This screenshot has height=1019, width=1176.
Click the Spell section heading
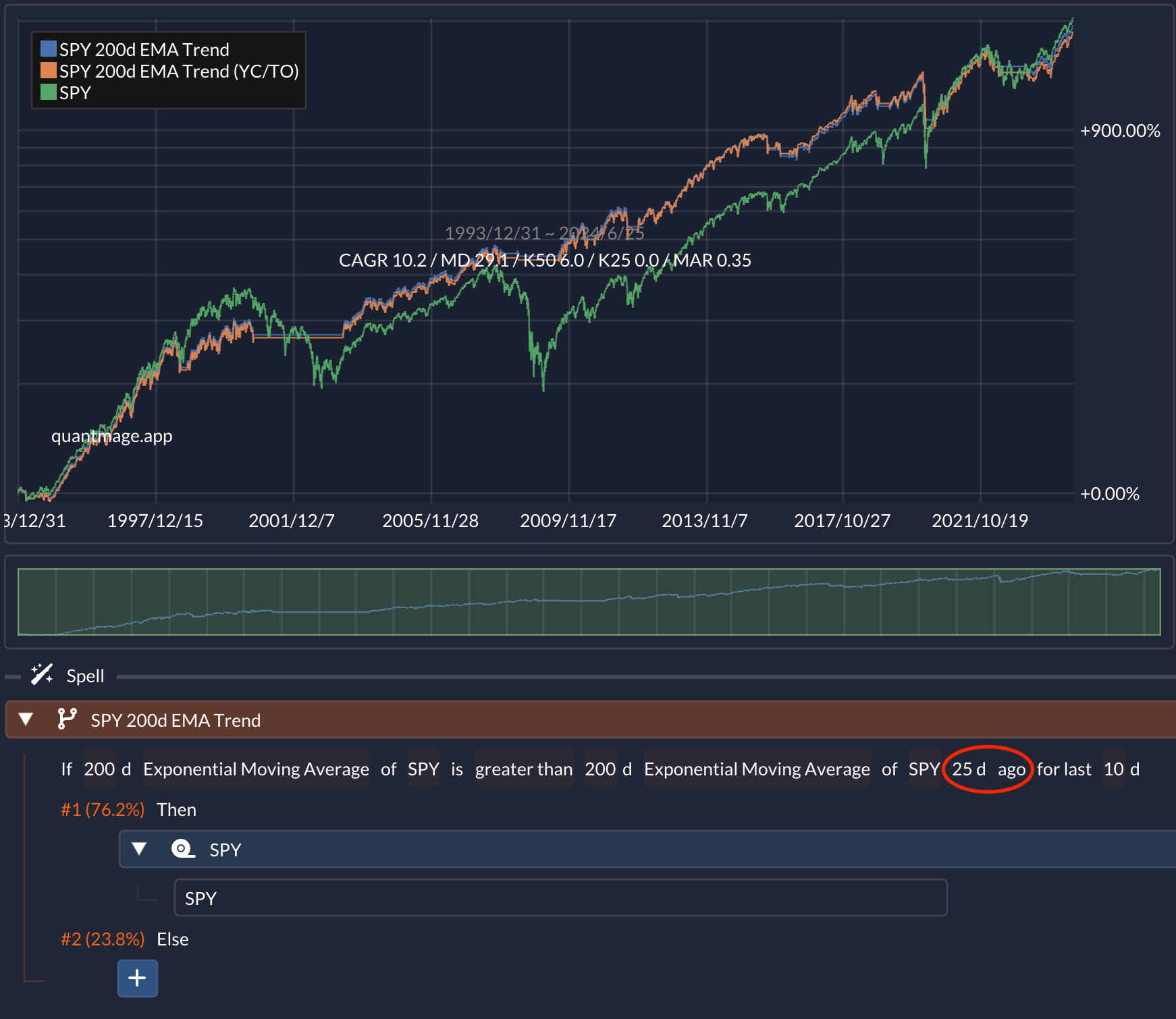click(x=85, y=676)
